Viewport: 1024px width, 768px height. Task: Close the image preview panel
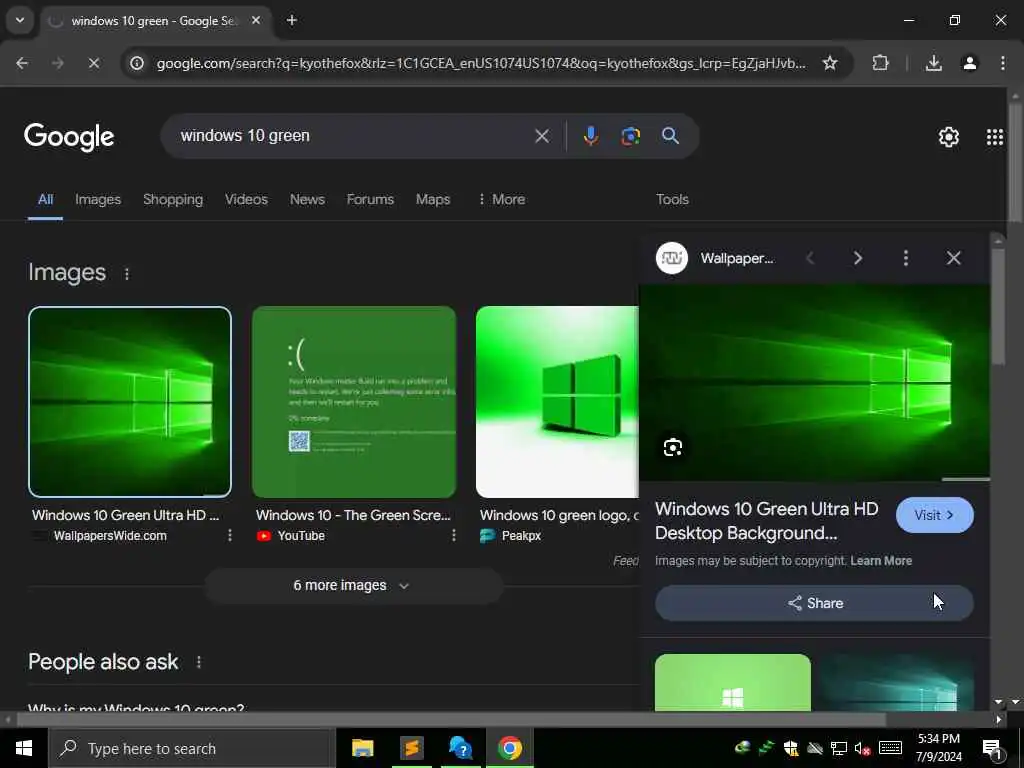pyautogui.click(x=953, y=258)
